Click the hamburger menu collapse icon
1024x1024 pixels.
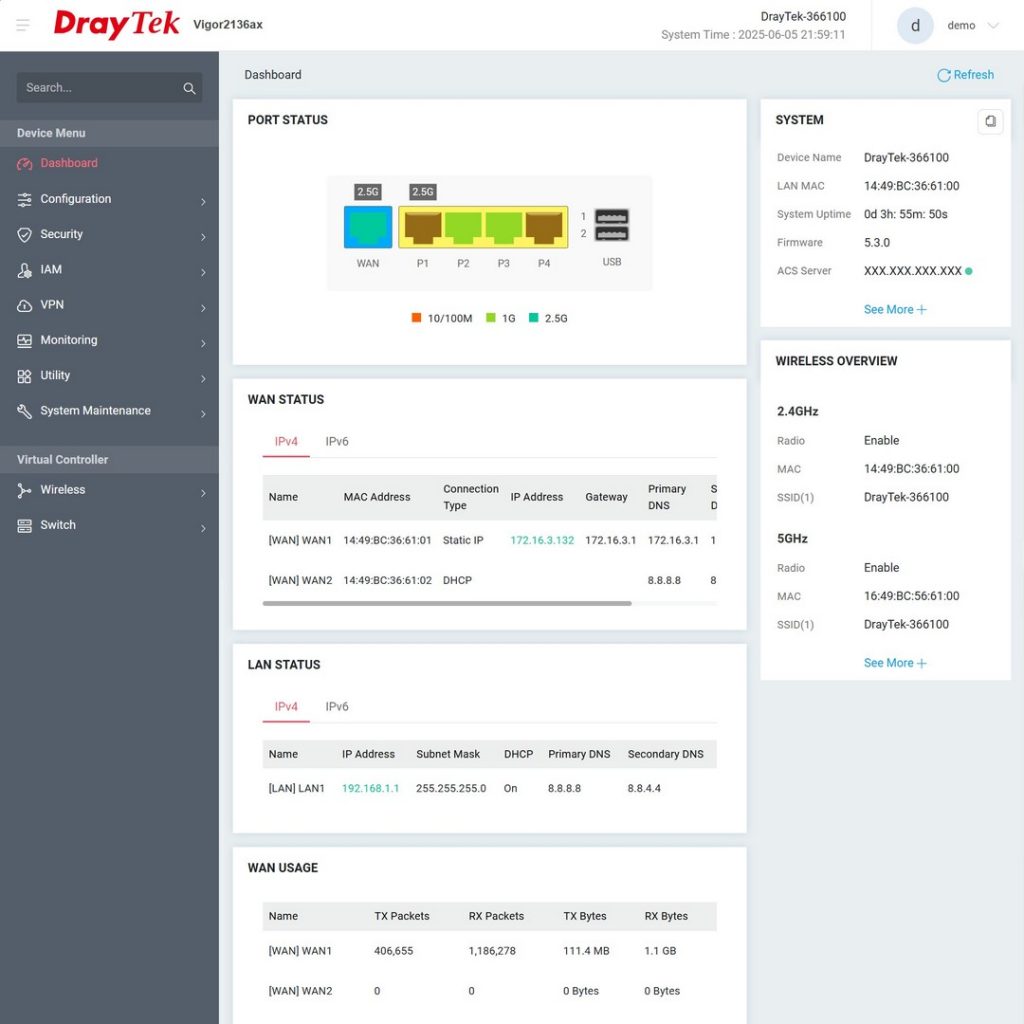pos(23,25)
